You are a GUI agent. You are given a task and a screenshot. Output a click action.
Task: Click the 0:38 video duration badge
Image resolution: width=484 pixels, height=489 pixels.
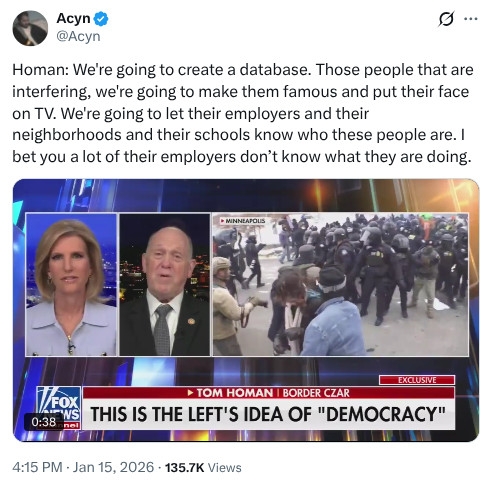pos(44,422)
